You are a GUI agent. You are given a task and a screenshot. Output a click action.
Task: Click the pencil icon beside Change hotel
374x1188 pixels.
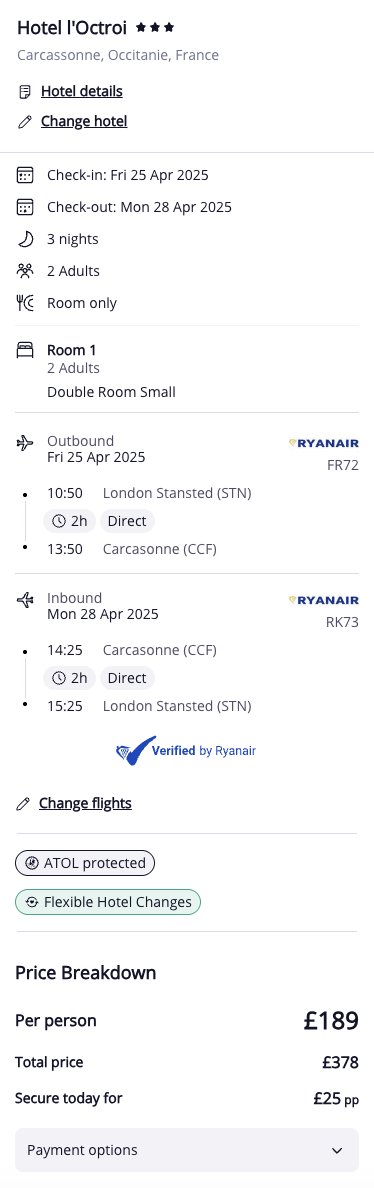coord(25,121)
